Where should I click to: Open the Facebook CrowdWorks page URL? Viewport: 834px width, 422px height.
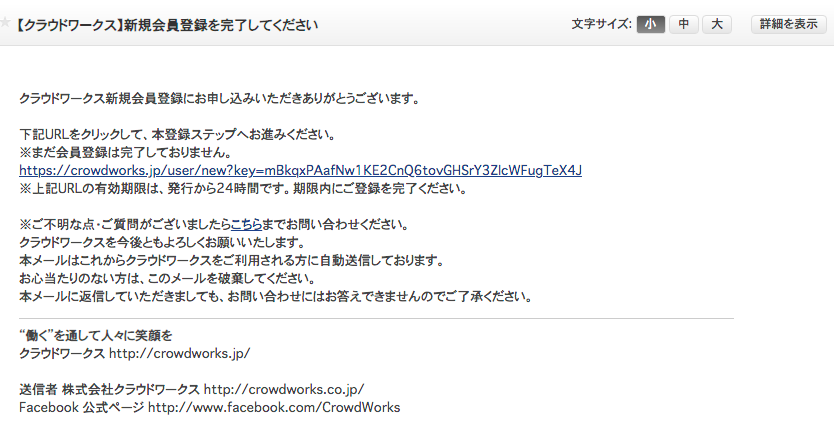pyautogui.click(x=274, y=407)
